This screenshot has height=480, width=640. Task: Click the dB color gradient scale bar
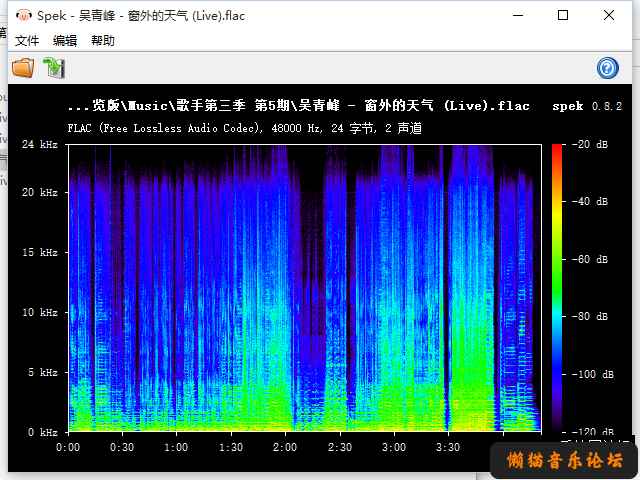point(557,288)
